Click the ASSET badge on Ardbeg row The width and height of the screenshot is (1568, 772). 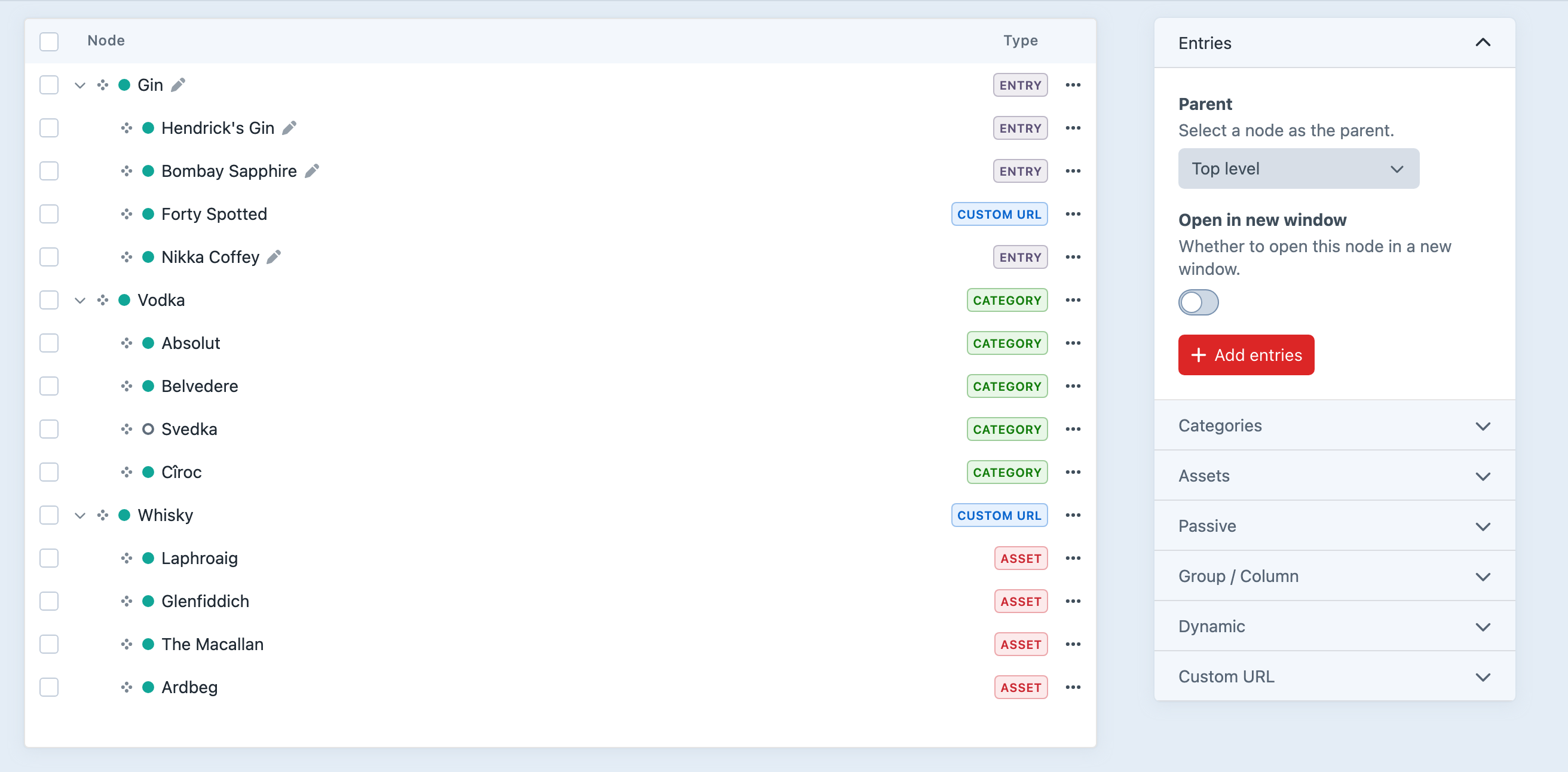click(x=1021, y=687)
